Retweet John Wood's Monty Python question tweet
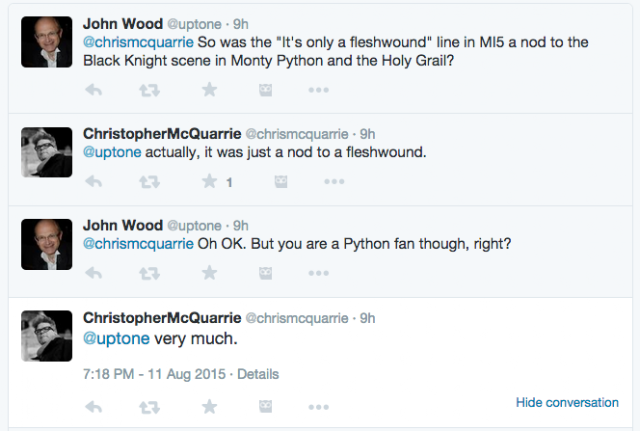 (x=149, y=90)
